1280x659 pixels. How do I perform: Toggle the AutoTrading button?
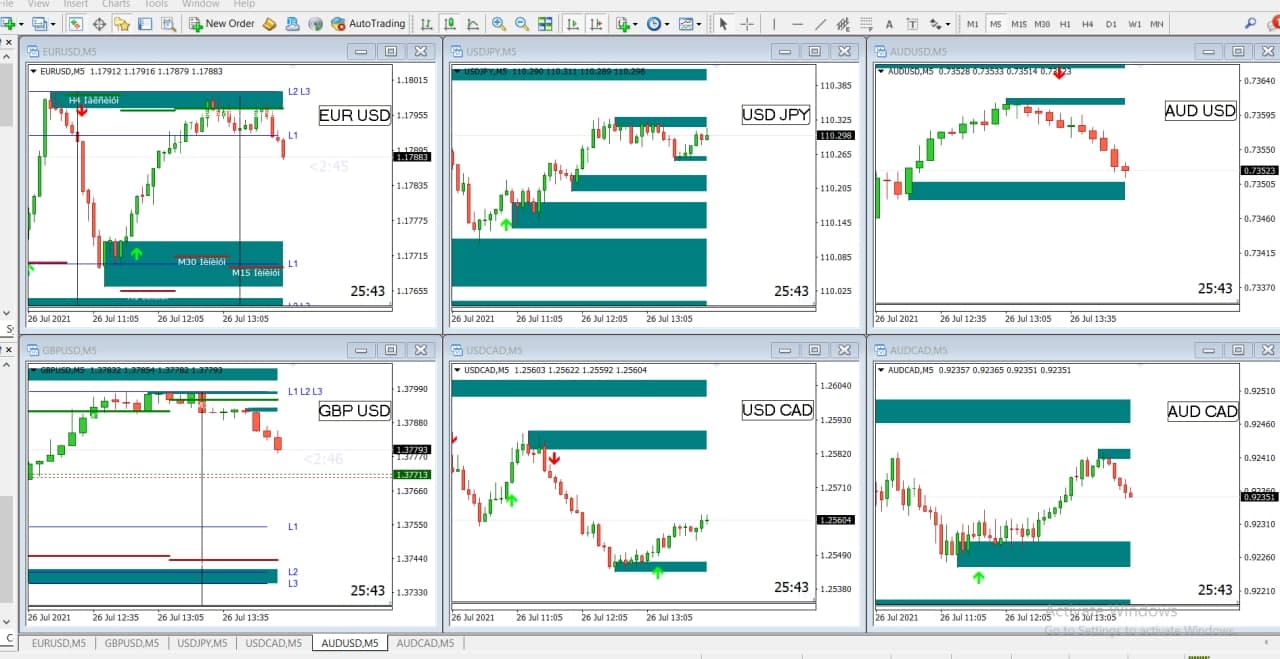point(368,23)
